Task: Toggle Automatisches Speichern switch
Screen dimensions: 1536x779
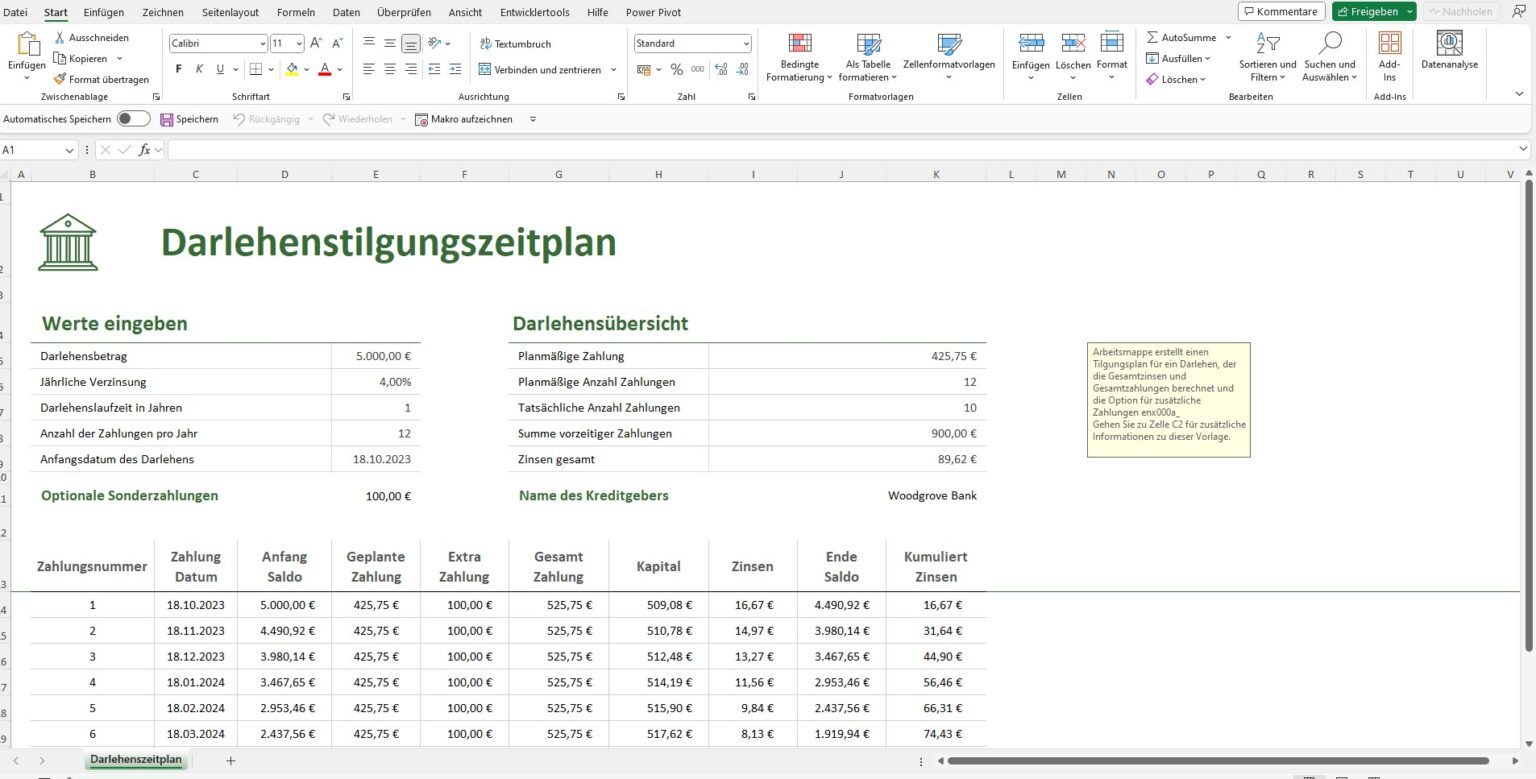Action: pos(131,118)
